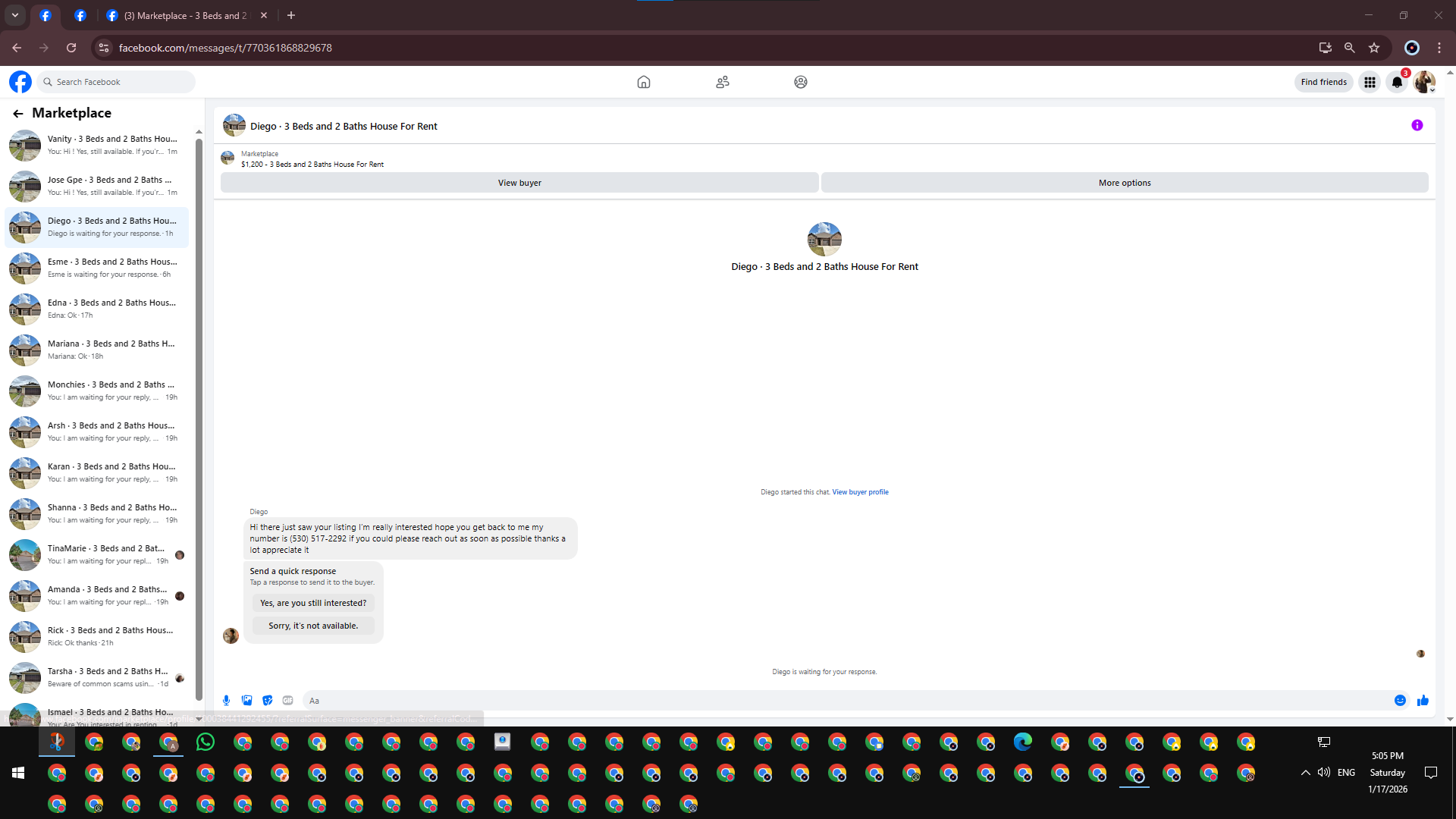
Task: Send a thumbs-up like
Action: pos(1423,701)
